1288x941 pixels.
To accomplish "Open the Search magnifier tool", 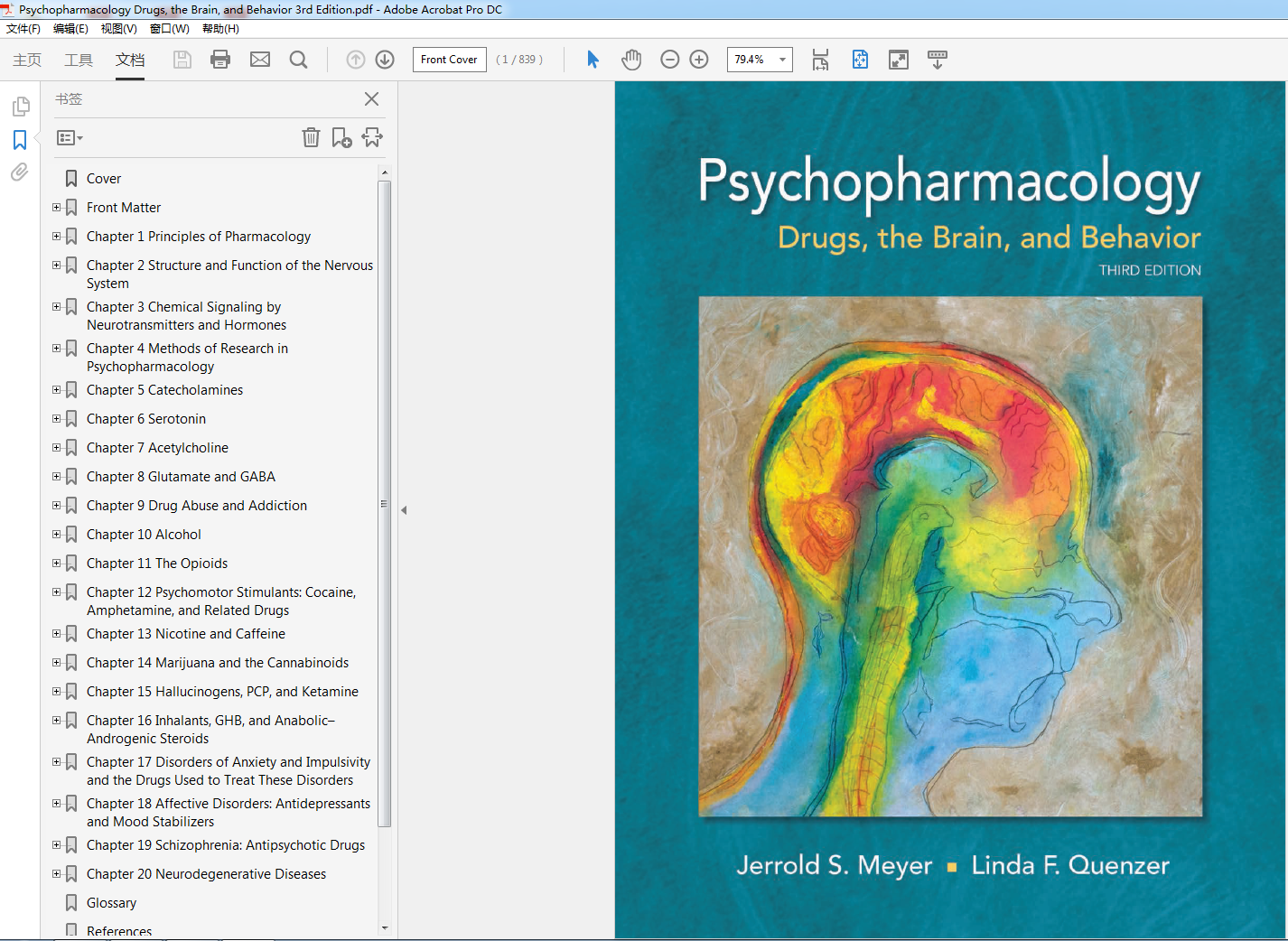I will [298, 60].
